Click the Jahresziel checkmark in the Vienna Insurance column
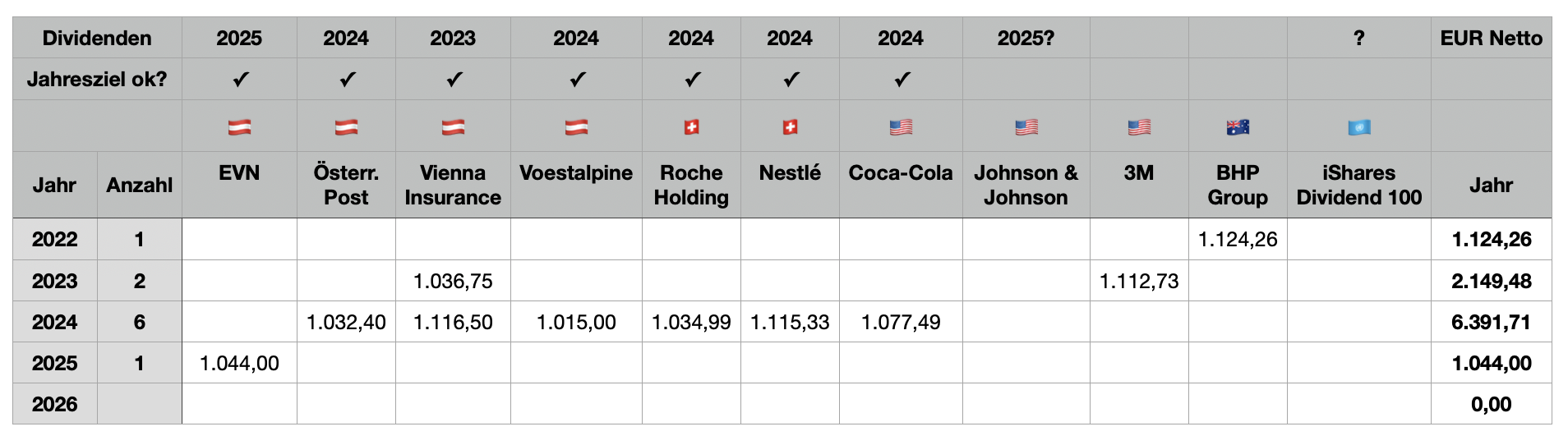 click(454, 80)
